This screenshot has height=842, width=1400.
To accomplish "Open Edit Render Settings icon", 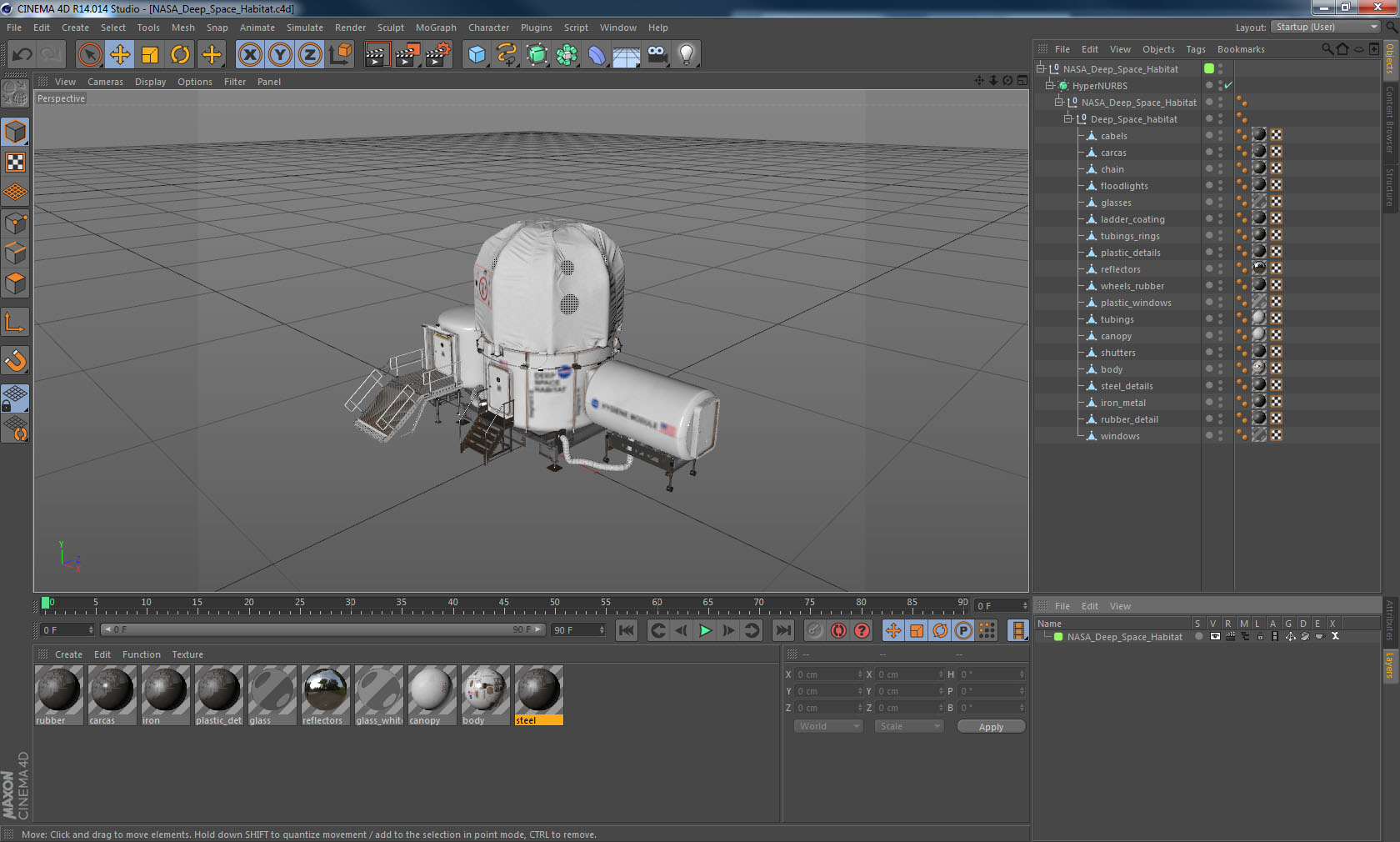I will [x=438, y=55].
